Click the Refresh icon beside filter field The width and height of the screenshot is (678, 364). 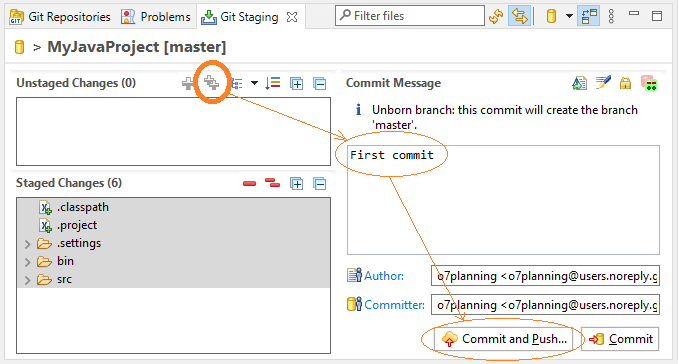pyautogui.click(x=496, y=16)
